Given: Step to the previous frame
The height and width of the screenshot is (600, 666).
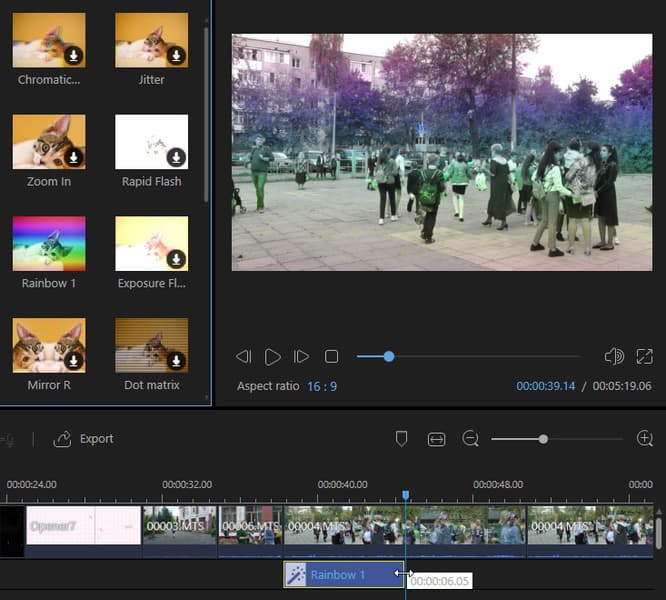Looking at the screenshot, I should [244, 357].
